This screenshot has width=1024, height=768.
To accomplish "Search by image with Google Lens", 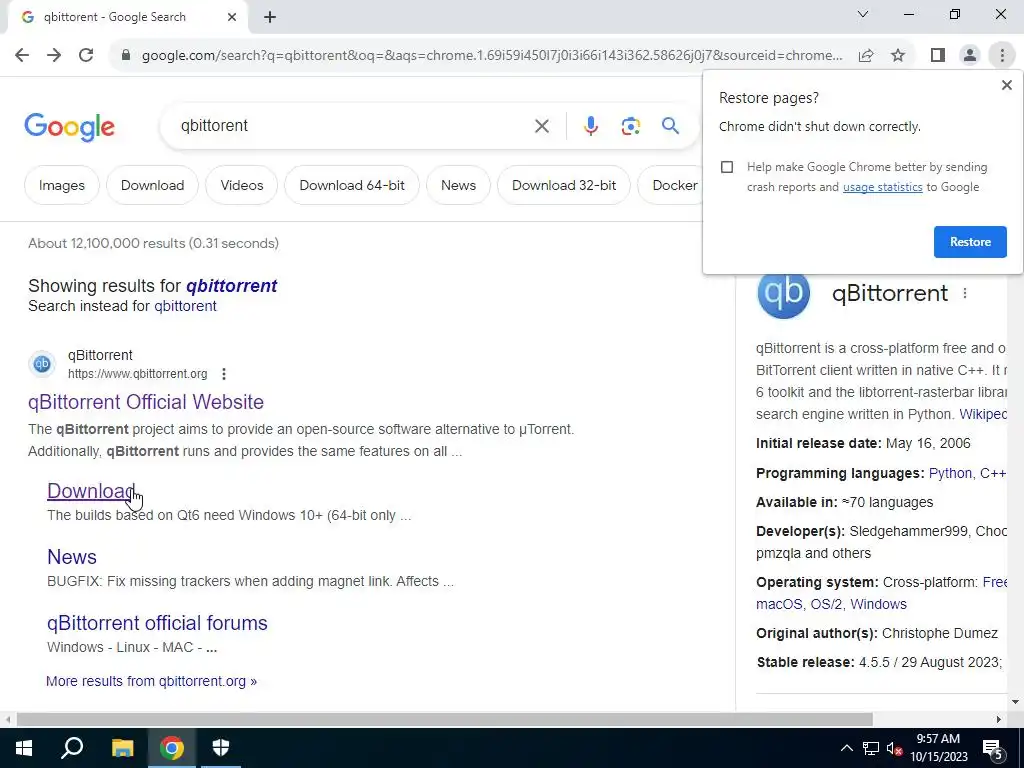I will (630, 126).
